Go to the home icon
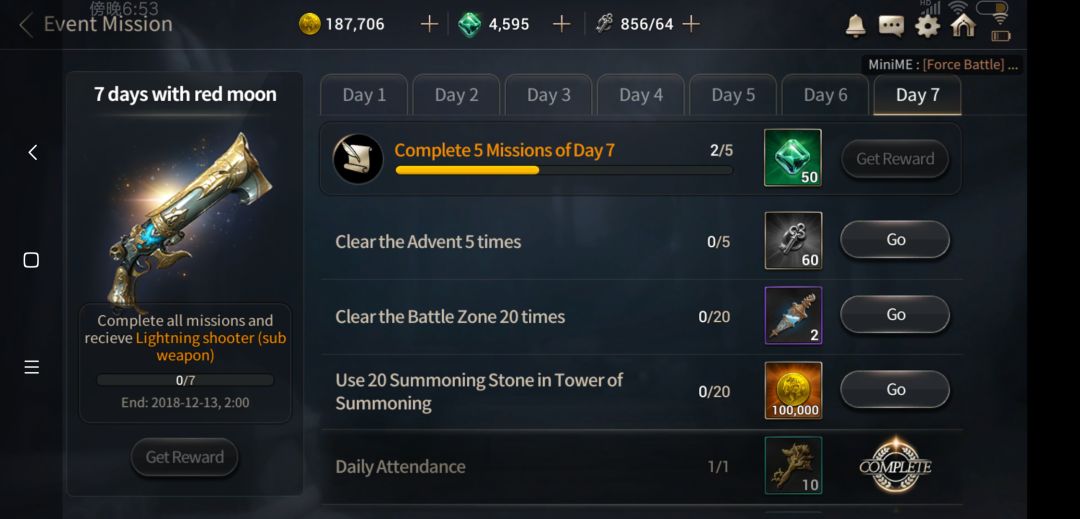1080x519 pixels. (963, 25)
